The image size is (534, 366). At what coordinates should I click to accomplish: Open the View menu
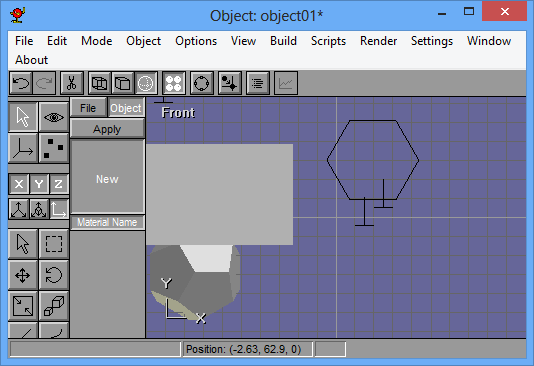(244, 41)
